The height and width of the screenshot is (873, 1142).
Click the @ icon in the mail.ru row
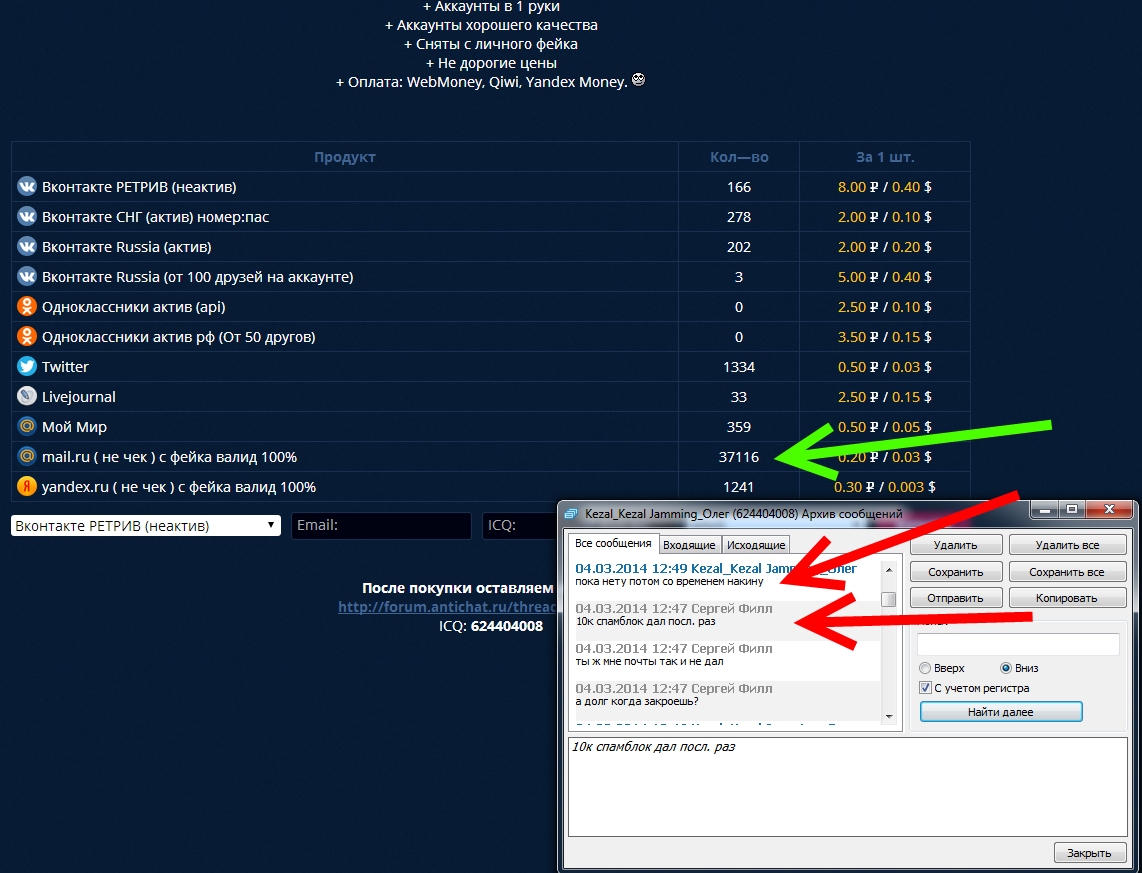pyautogui.click(x=27, y=457)
